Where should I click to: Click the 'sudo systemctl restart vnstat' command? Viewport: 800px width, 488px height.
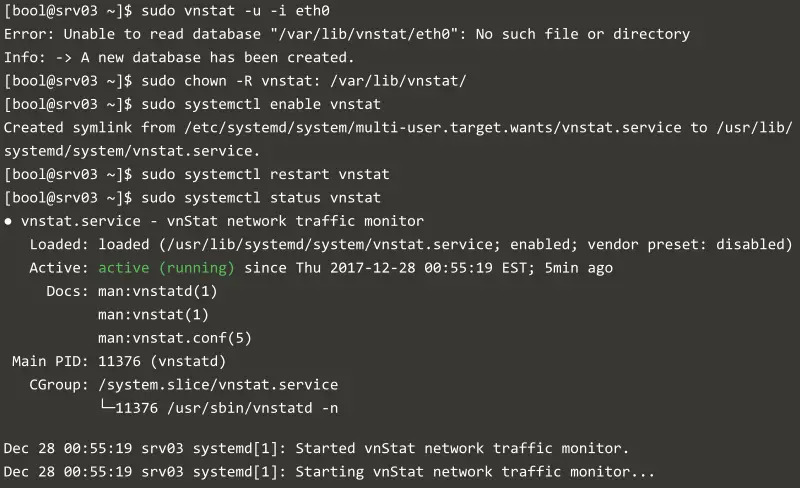tap(265, 174)
